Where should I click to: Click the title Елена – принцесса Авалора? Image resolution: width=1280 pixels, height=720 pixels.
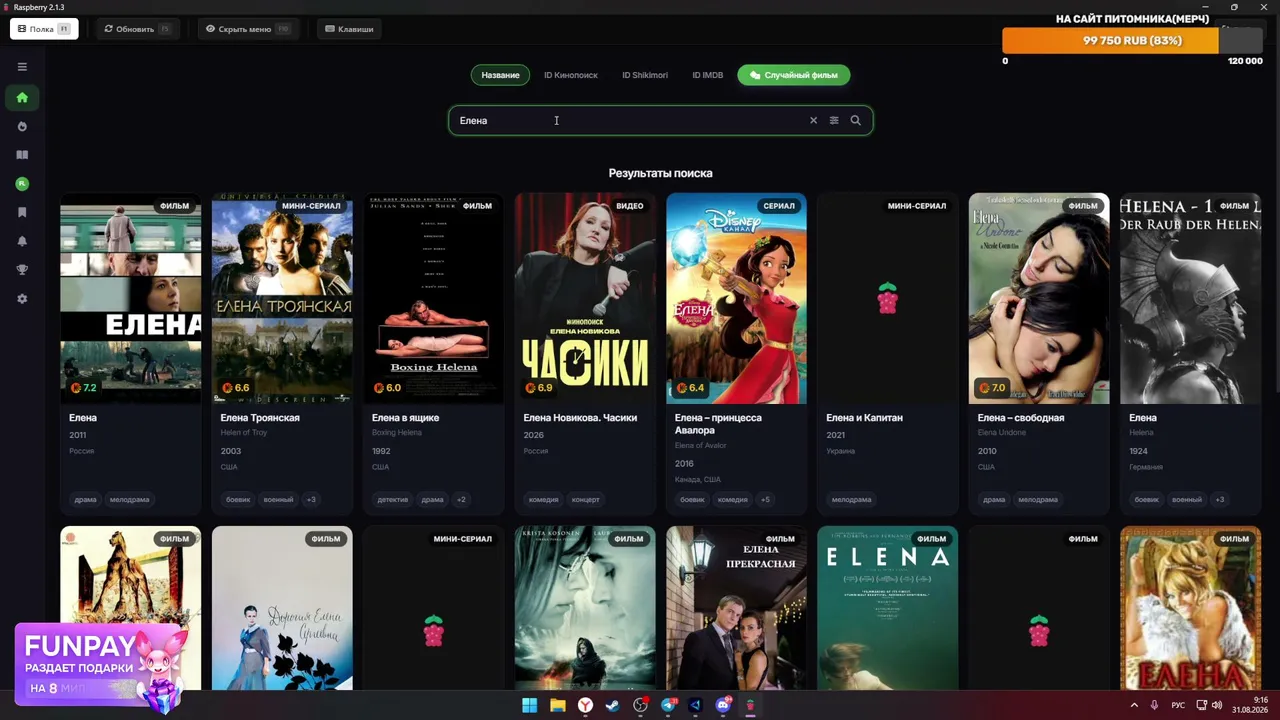pos(718,424)
